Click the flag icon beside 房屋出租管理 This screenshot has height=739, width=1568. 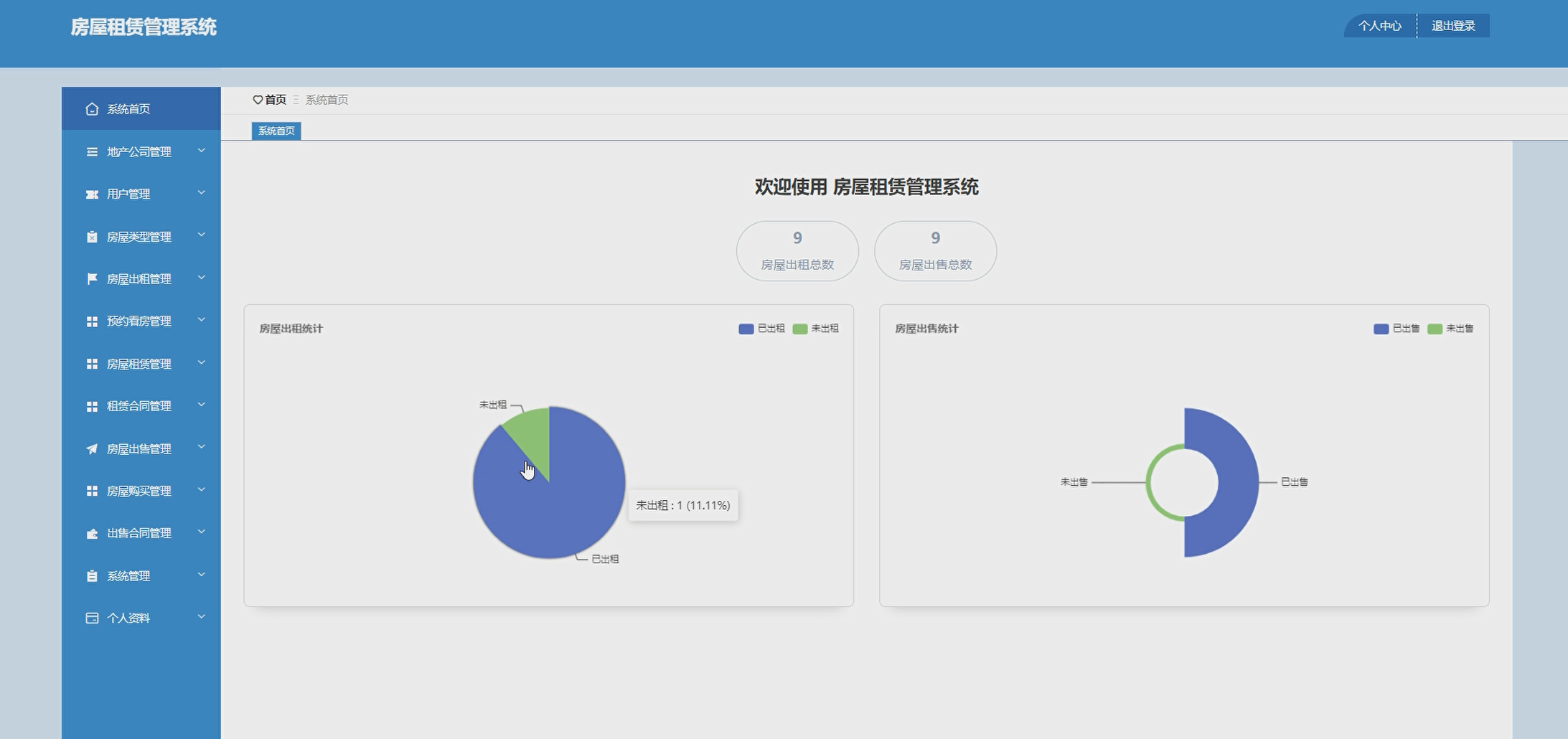point(92,279)
